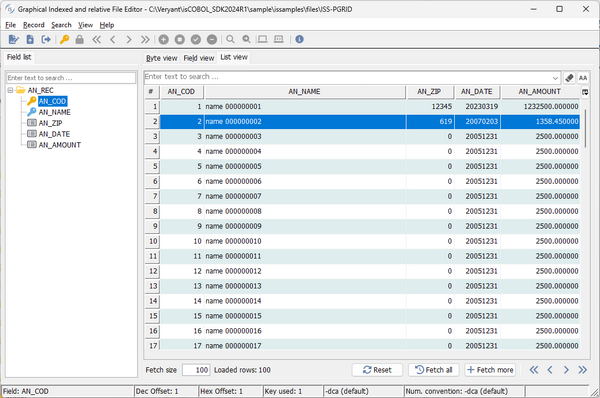Click the gray circle square icon in toolbar
The width and height of the screenshot is (600, 398).
click(179, 39)
